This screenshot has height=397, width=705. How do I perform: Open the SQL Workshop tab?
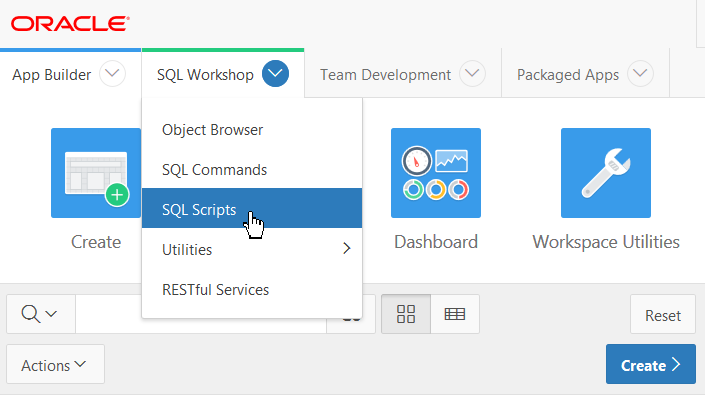pos(205,75)
